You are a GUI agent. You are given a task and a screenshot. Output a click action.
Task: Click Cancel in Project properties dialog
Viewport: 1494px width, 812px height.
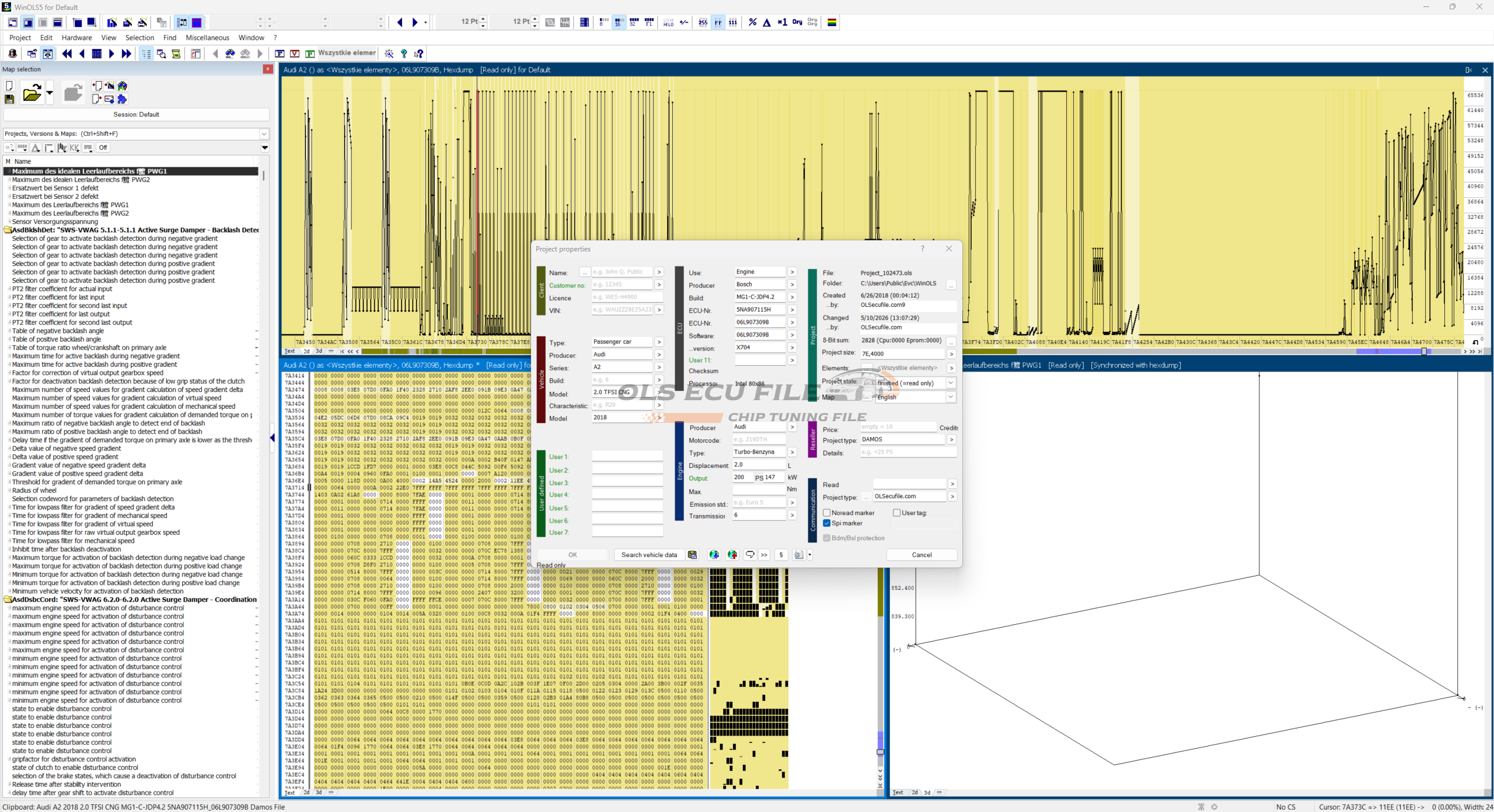click(921, 555)
